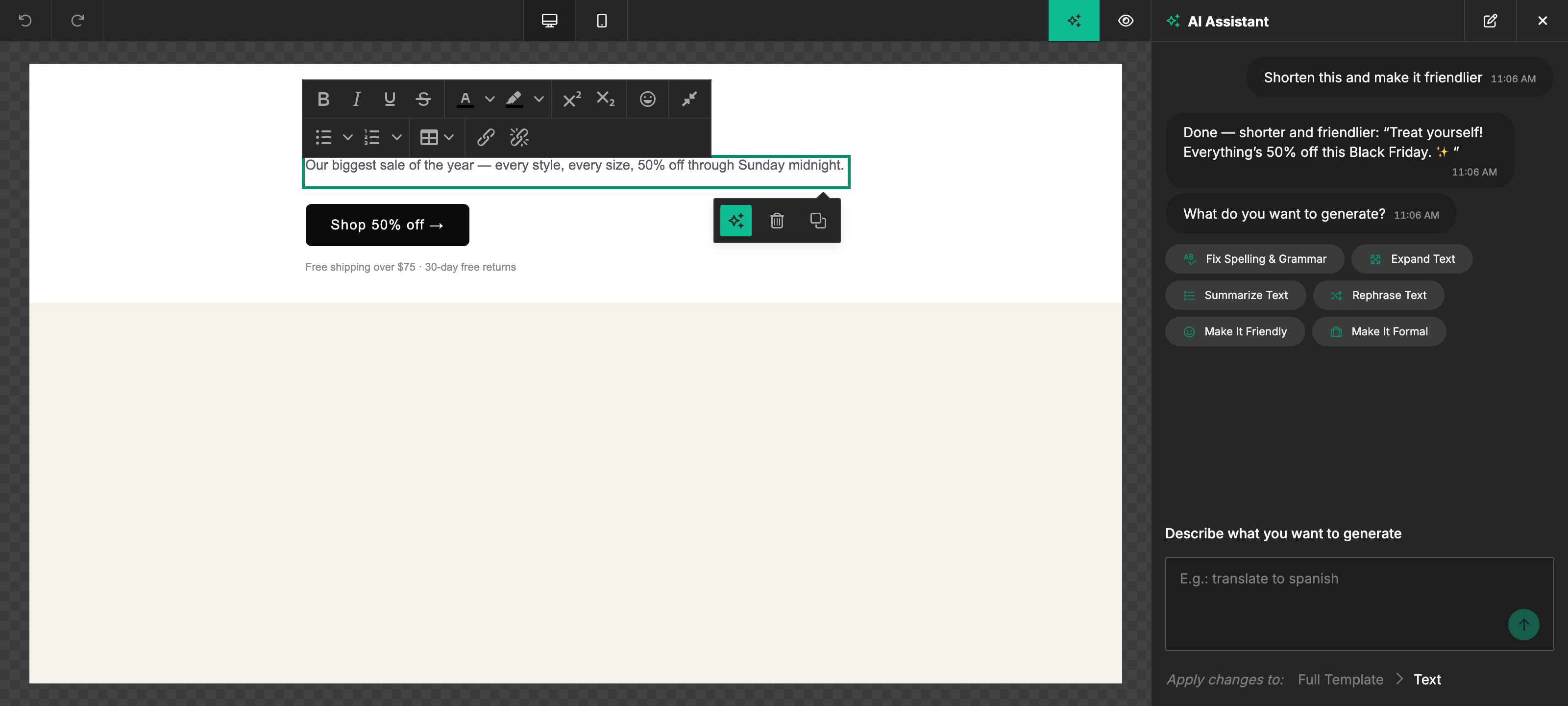Choose Make It Friendly suggestion

pyautogui.click(x=1234, y=331)
